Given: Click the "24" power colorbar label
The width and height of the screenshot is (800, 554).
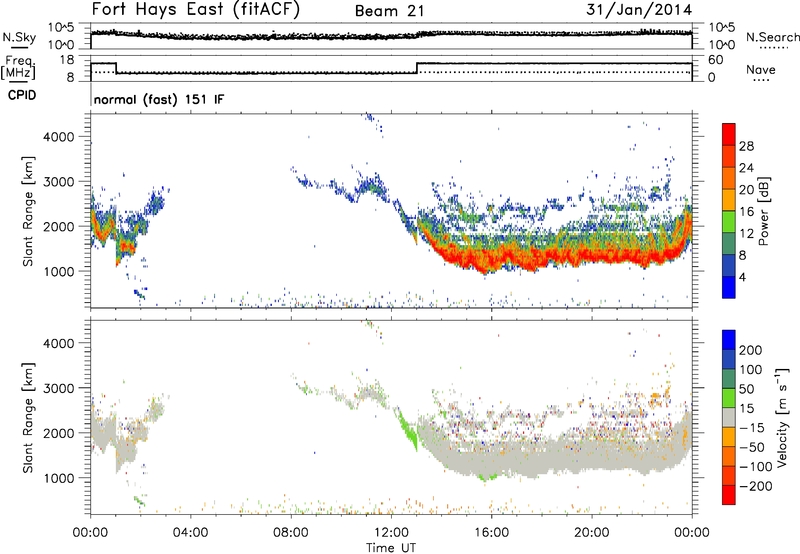Looking at the screenshot, I should coord(746,168).
